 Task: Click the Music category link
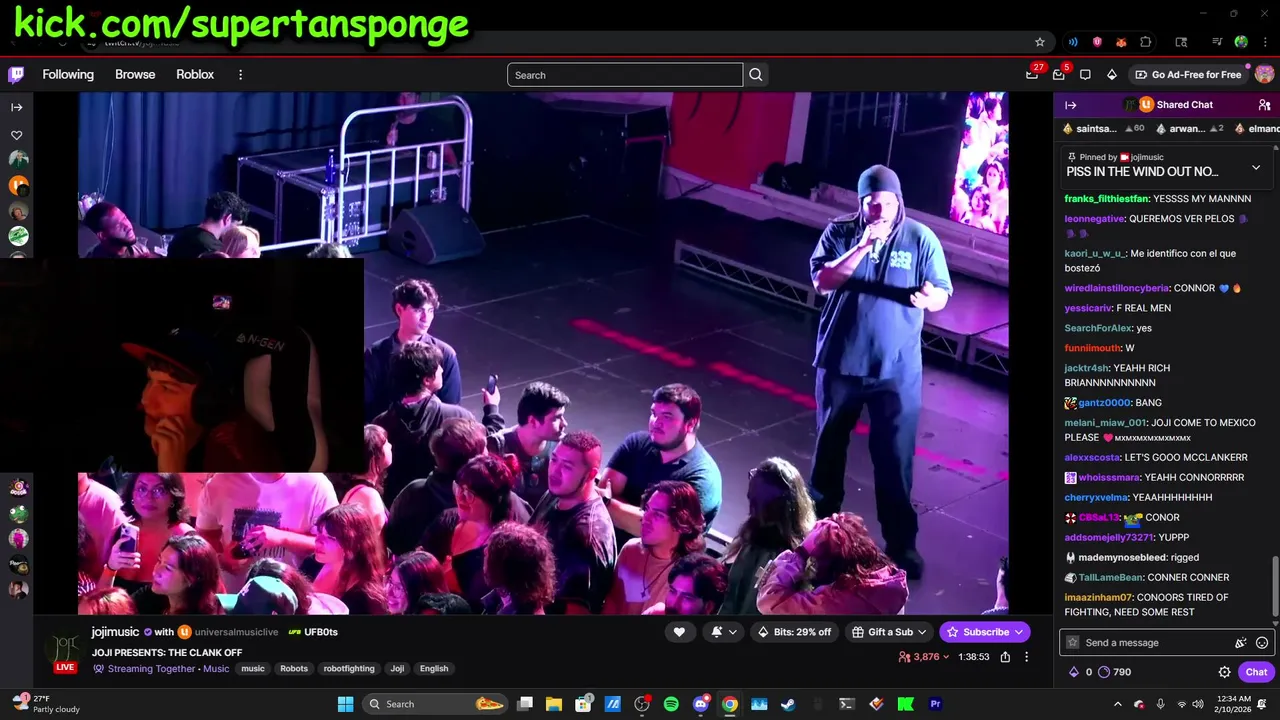coord(216,669)
